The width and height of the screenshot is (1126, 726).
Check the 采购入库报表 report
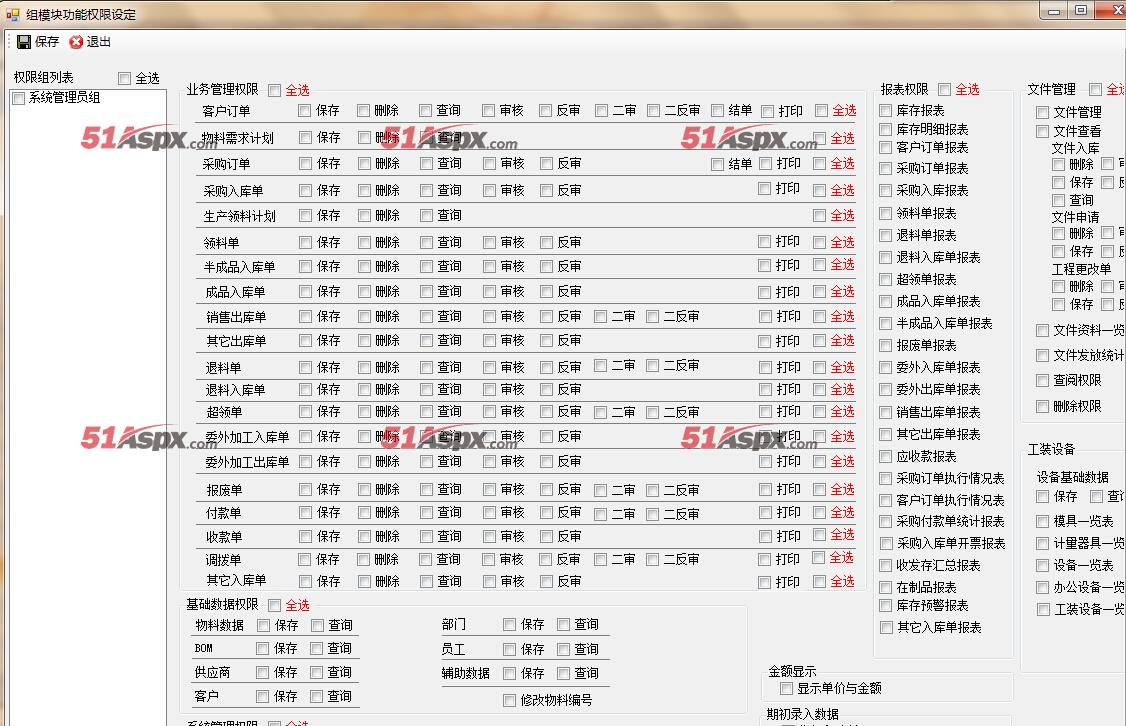(x=885, y=191)
